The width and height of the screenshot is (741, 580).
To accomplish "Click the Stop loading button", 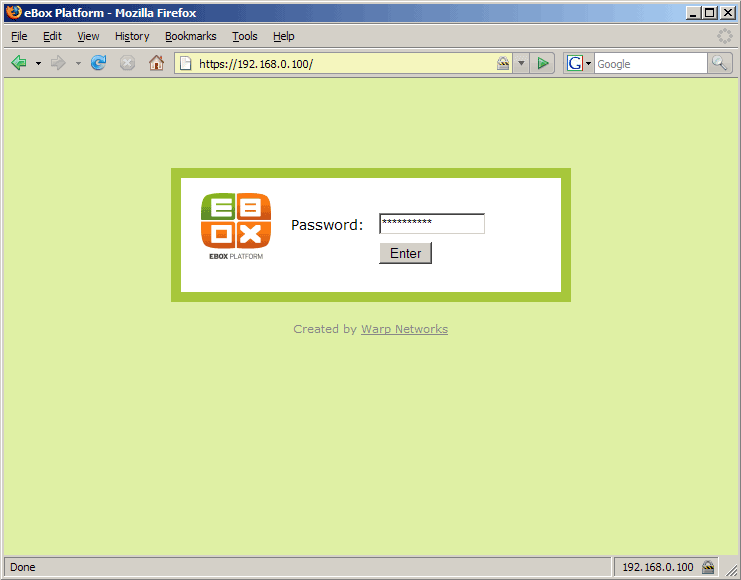I will click(127, 63).
